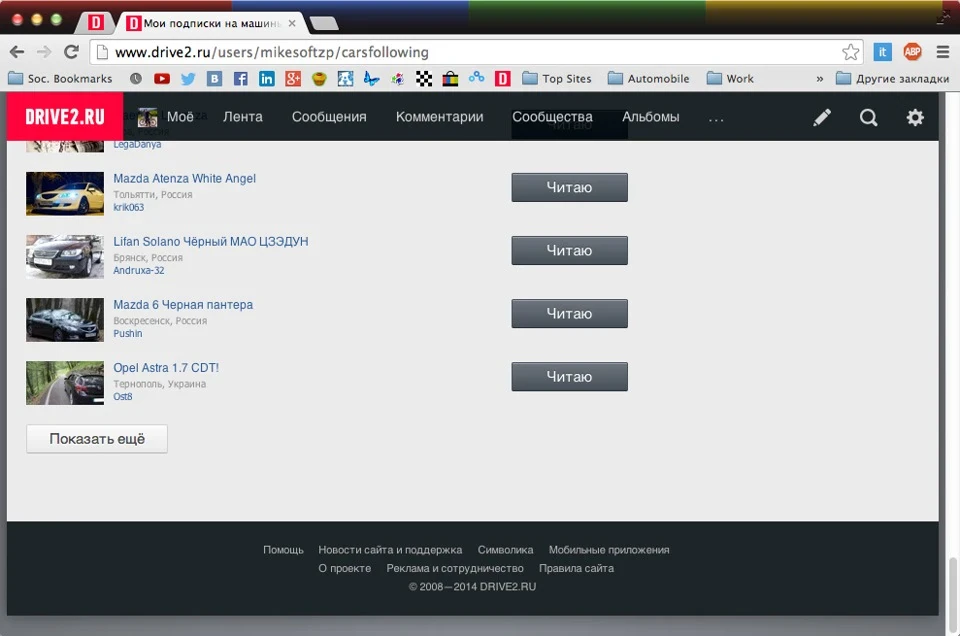Open the Помощь footer link
Viewport: 960px width, 636px height.
(x=283, y=550)
